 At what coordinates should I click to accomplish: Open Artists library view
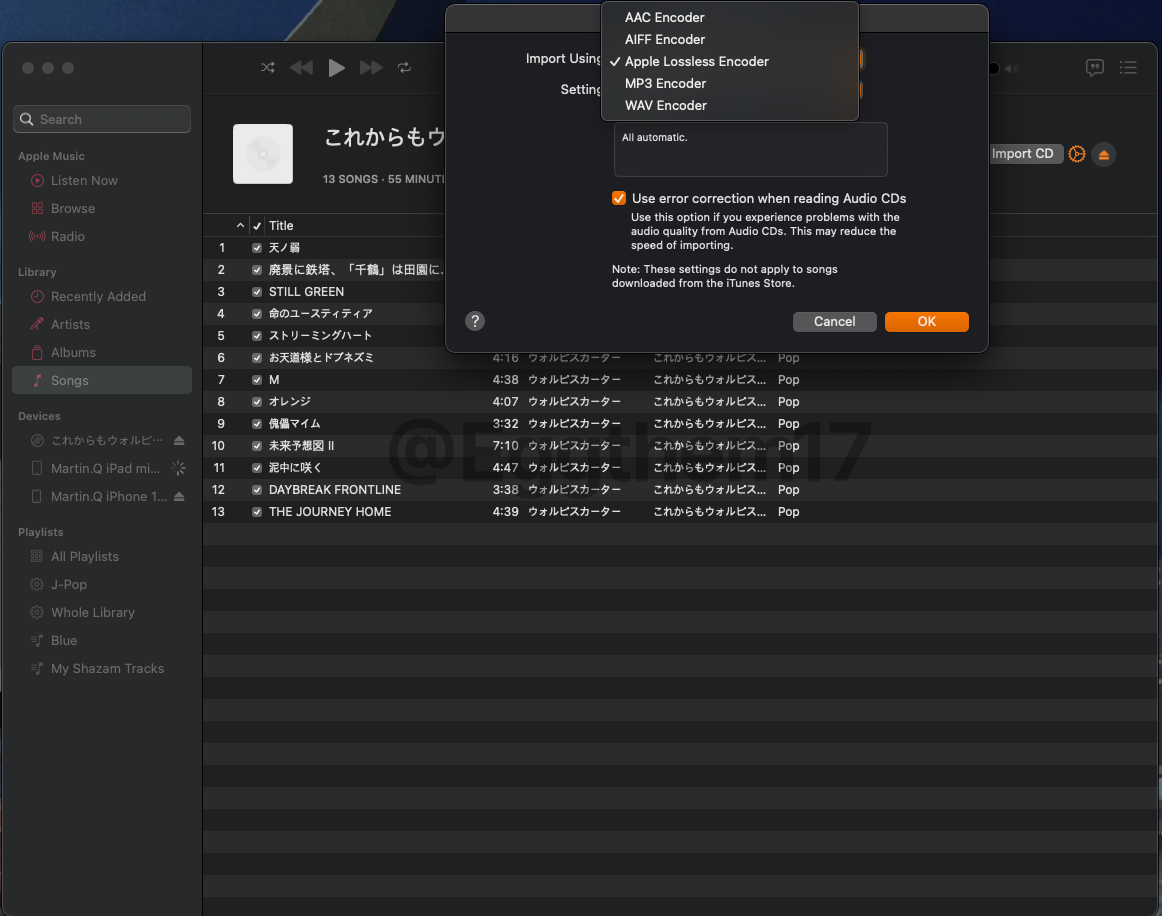[70, 325]
